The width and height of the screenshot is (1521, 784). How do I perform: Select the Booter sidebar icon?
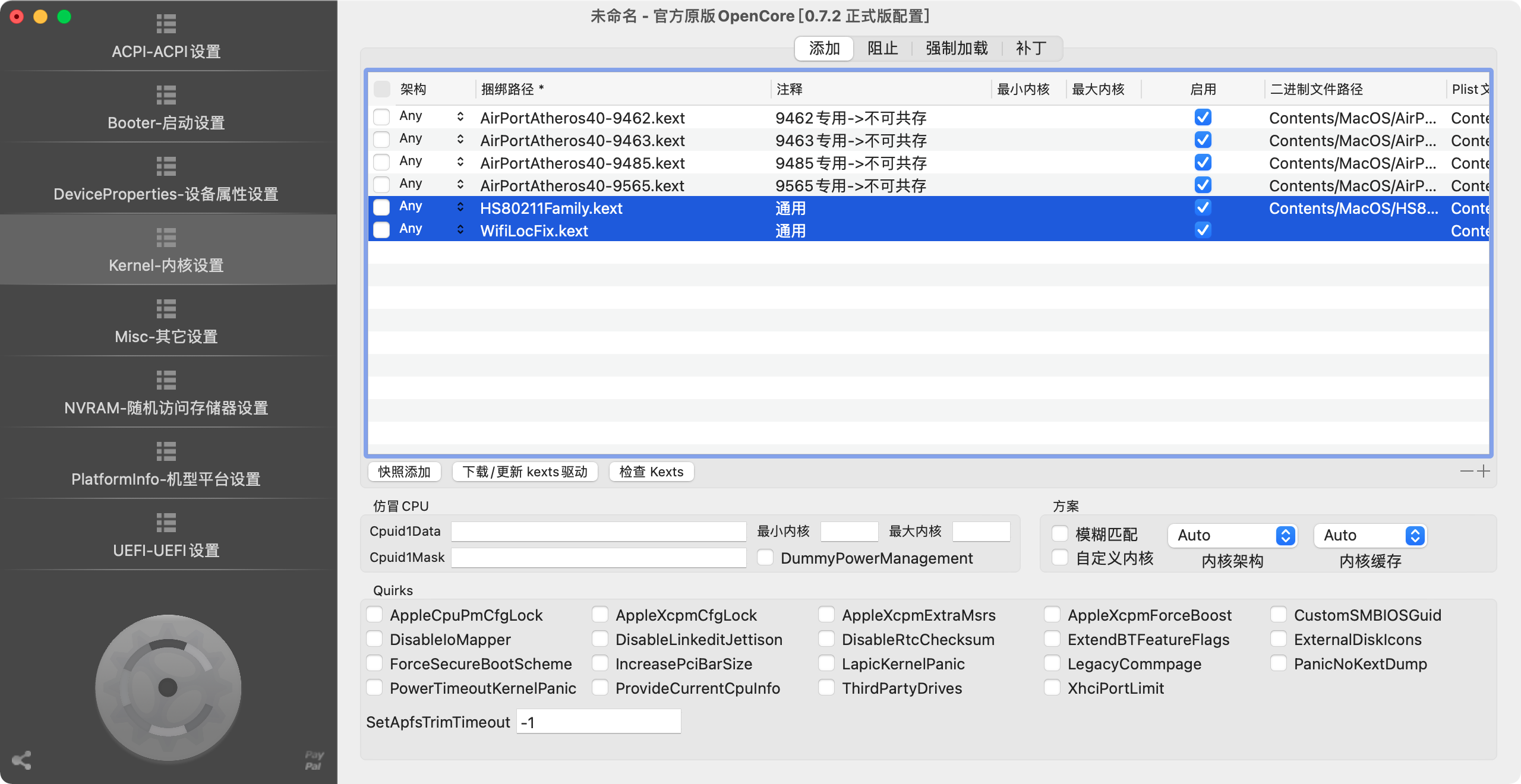coord(166,96)
